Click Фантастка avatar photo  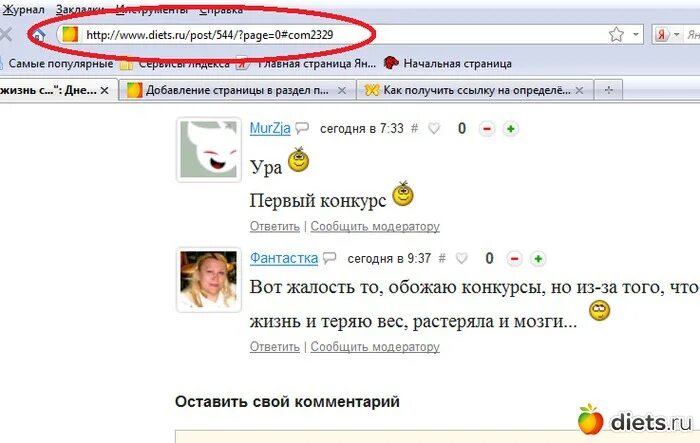(x=208, y=279)
